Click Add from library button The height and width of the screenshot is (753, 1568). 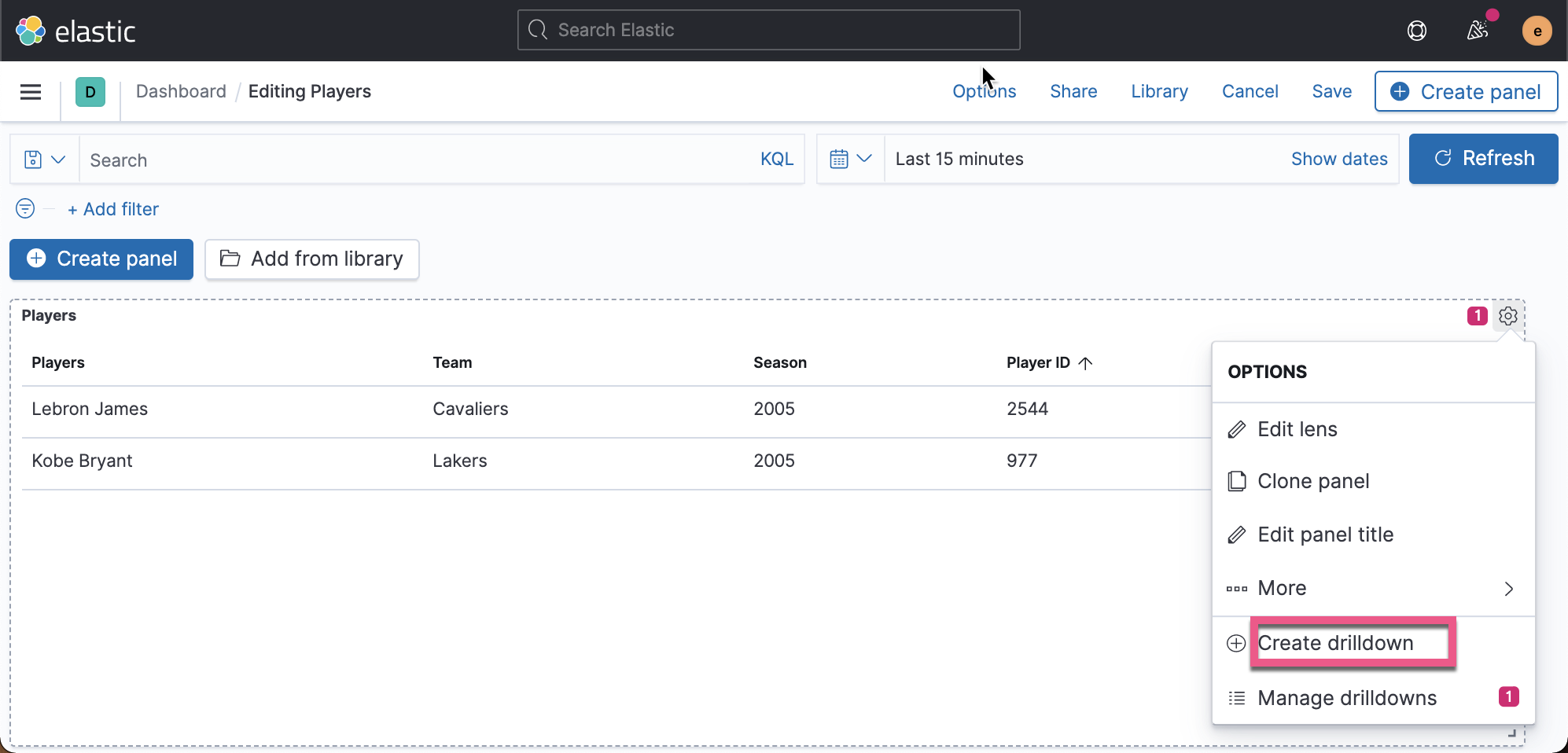pos(312,259)
